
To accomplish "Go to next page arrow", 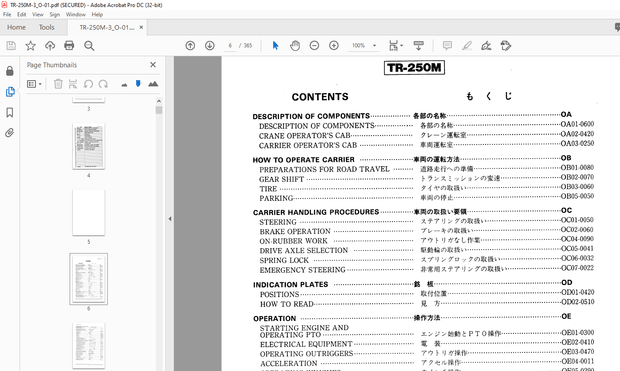I will coord(210,45).
